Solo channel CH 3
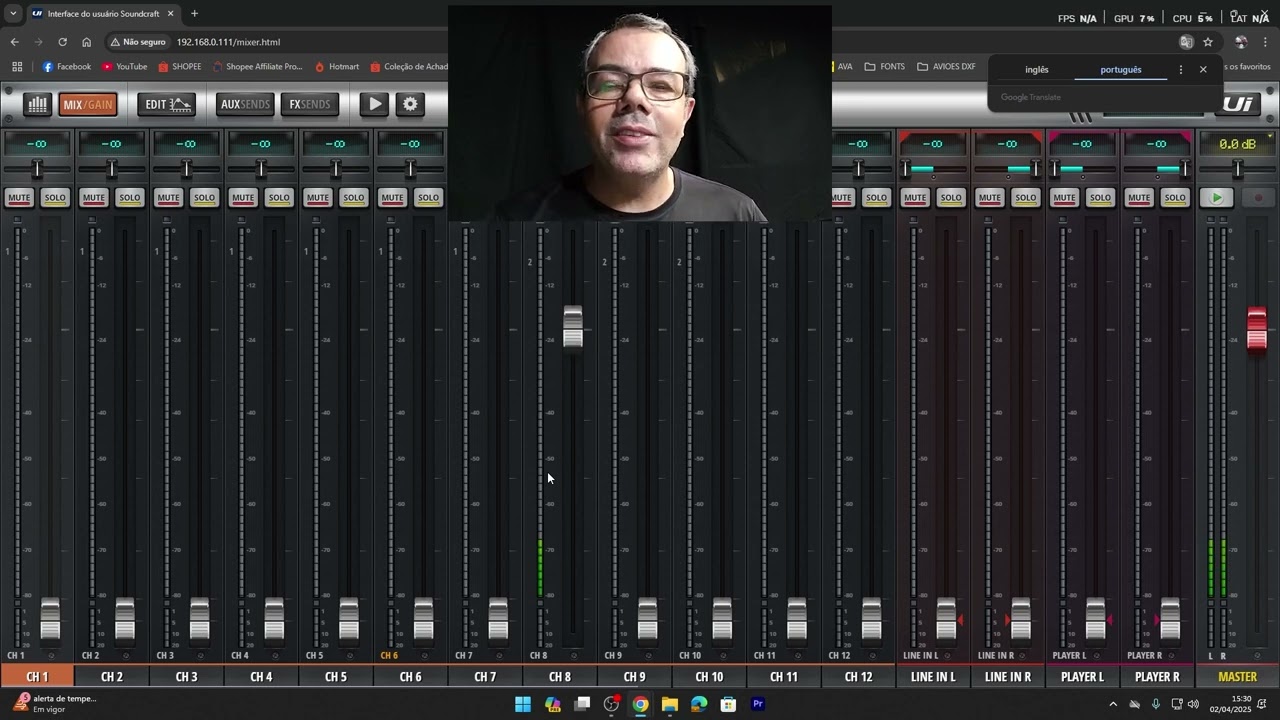 click(204, 197)
